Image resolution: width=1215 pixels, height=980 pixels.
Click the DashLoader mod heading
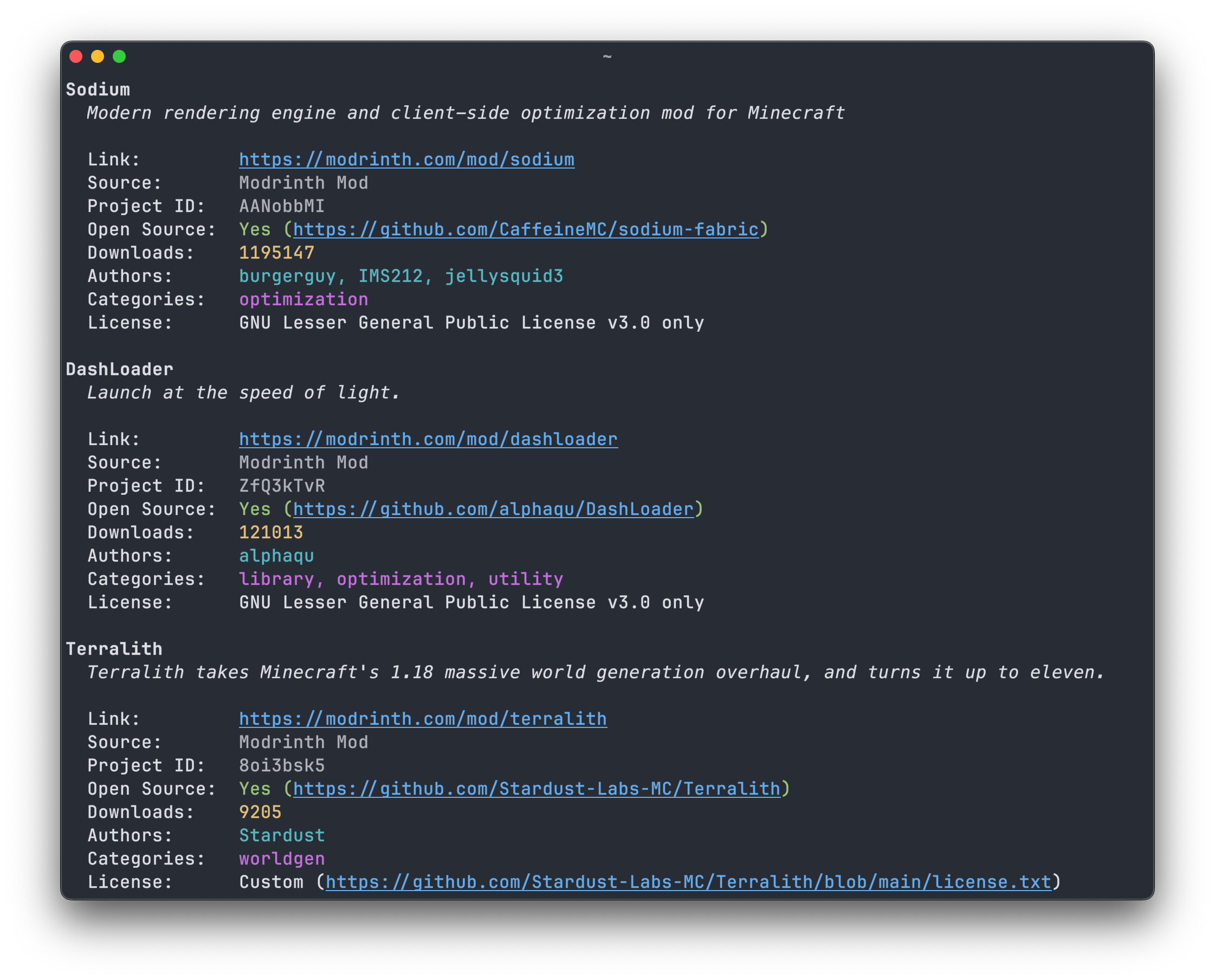point(120,369)
